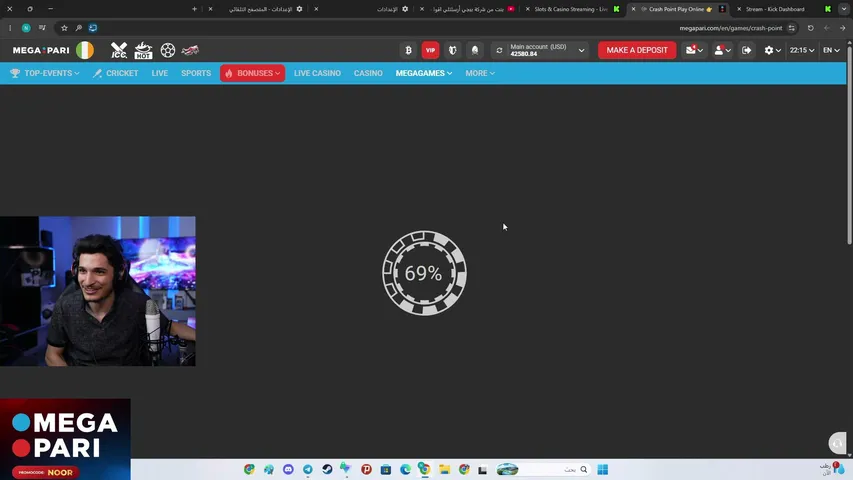Open Telegram from the taskbar

308,469
